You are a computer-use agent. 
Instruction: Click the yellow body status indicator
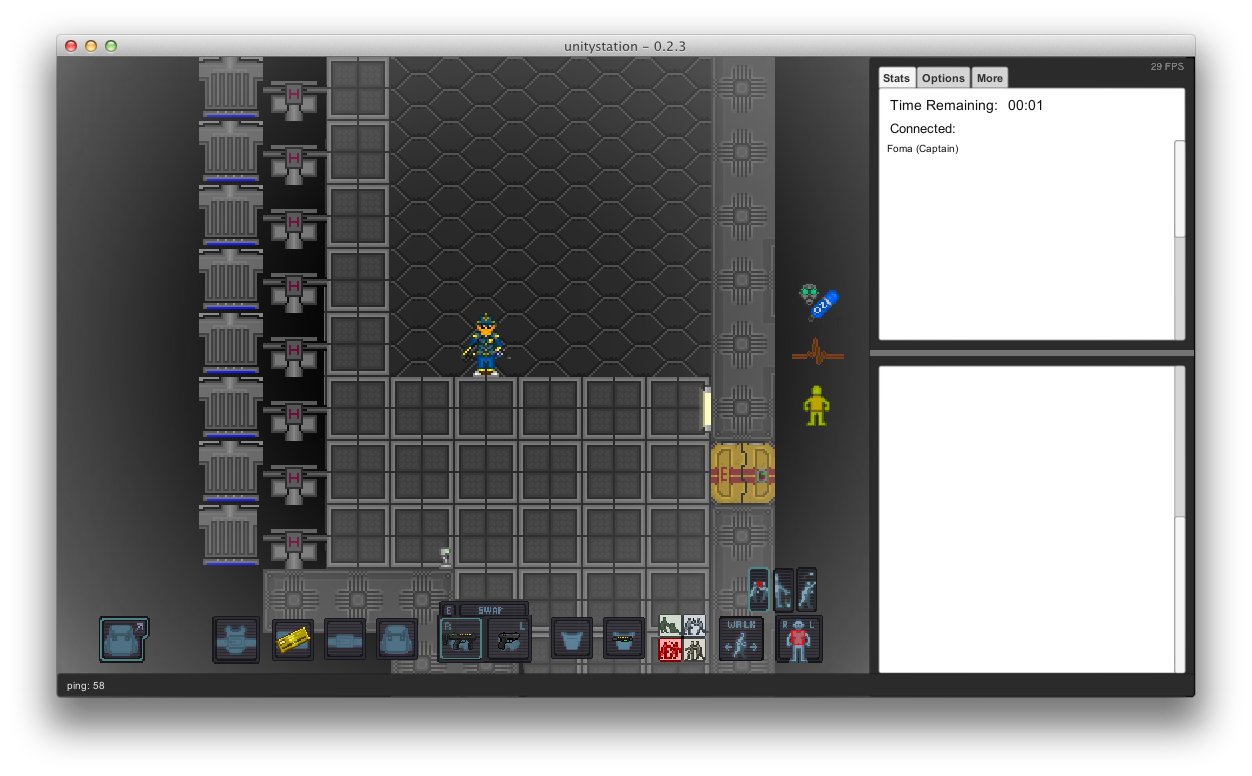(x=816, y=404)
